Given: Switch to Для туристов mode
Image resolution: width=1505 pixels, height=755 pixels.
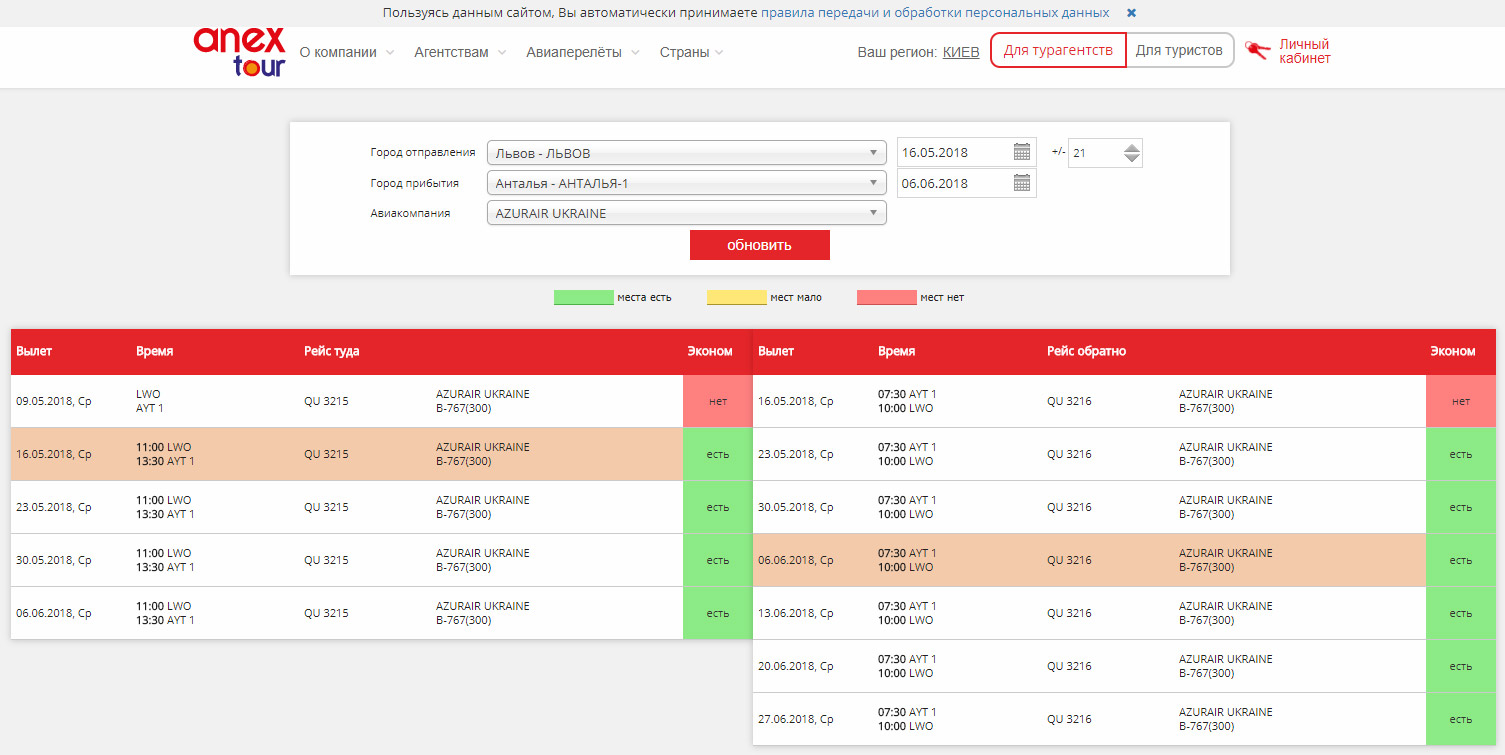Looking at the screenshot, I should (1179, 50).
